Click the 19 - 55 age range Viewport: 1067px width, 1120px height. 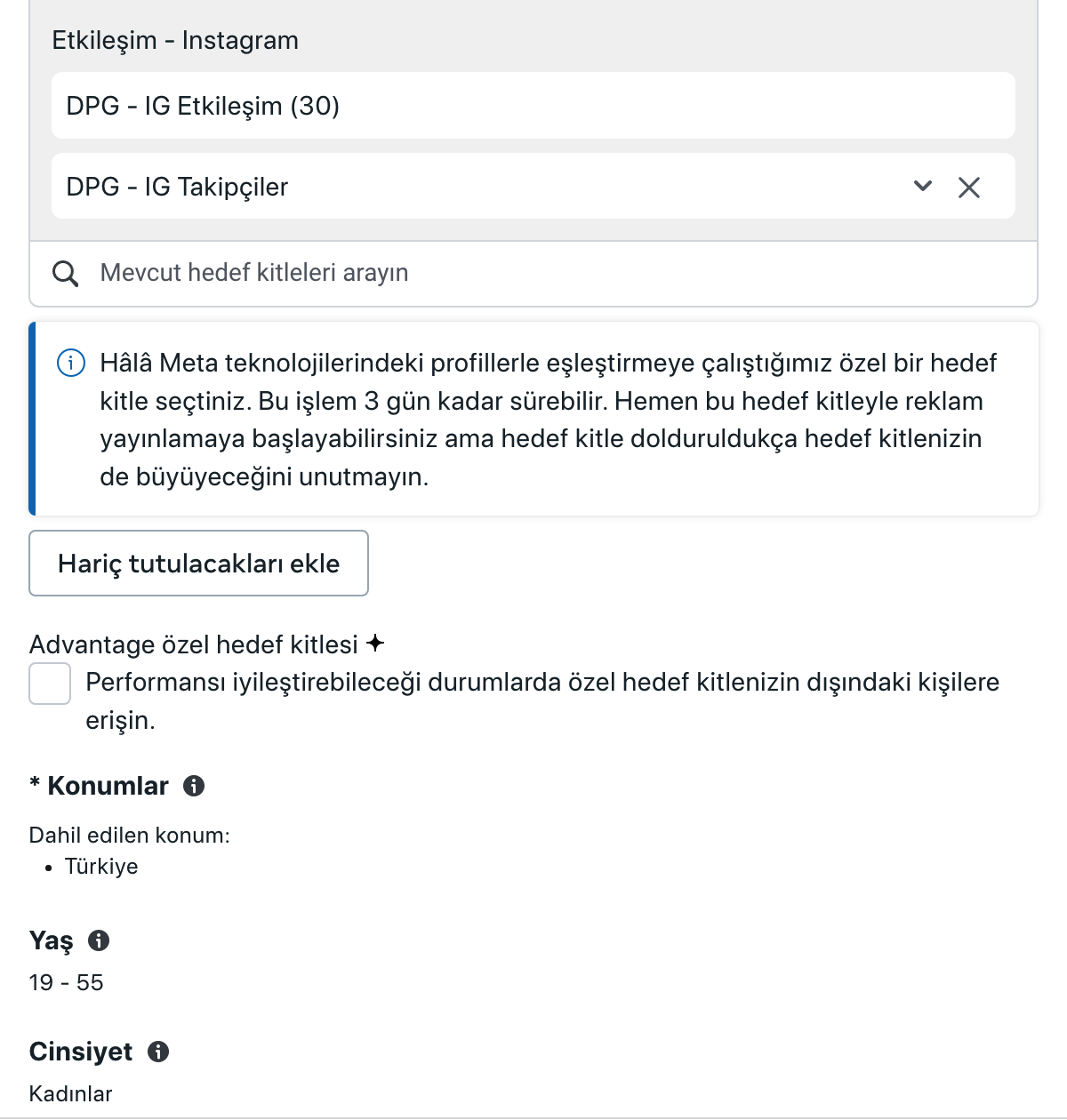pyautogui.click(x=66, y=982)
